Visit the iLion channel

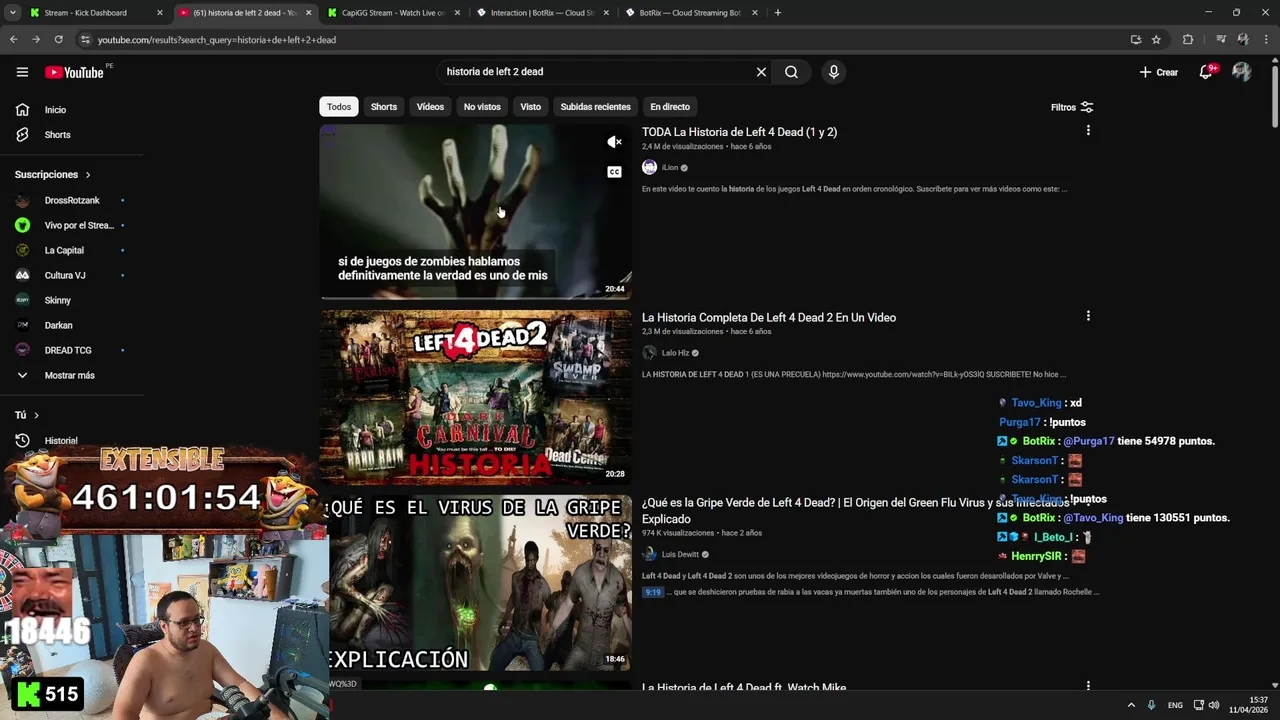pyautogui.click(x=670, y=168)
